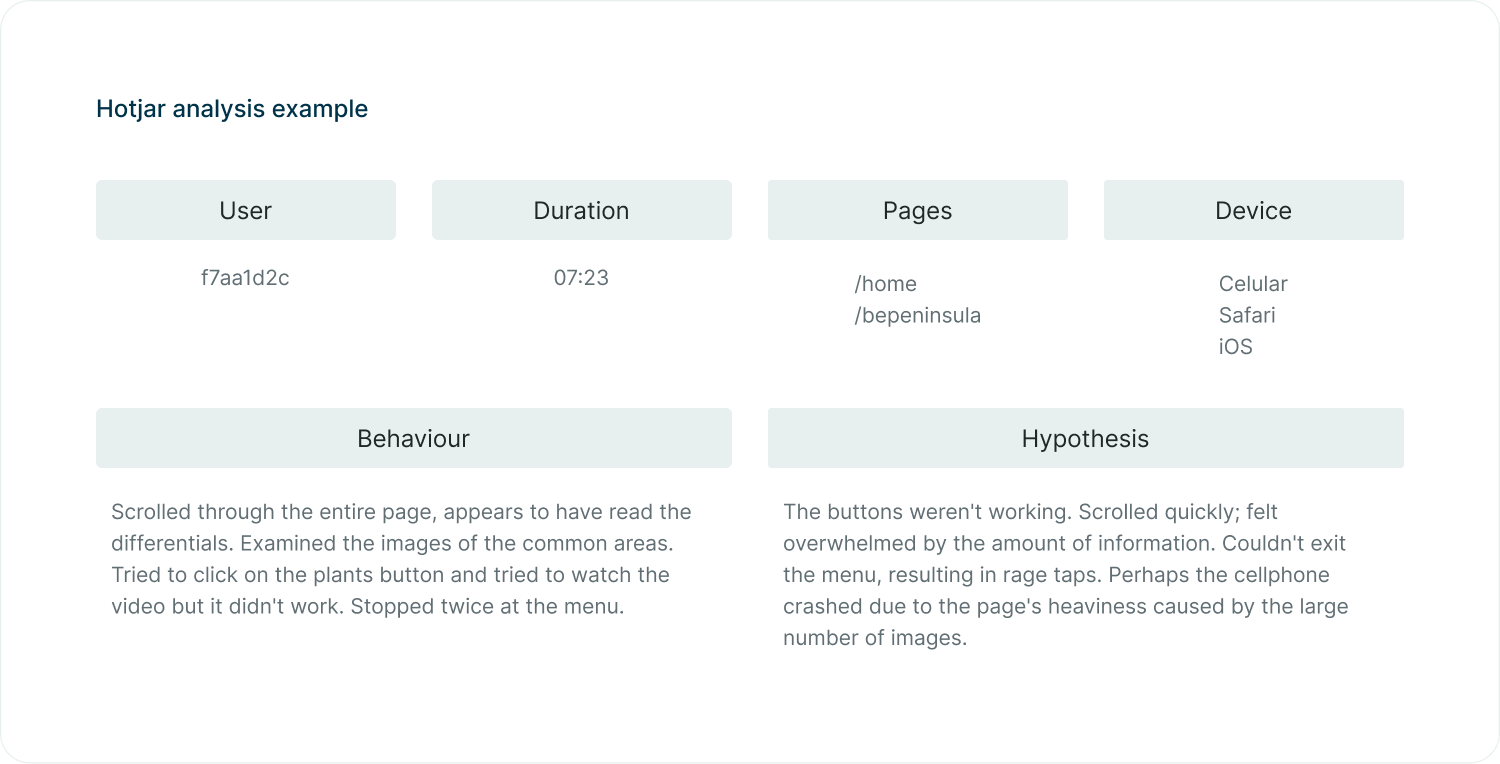Click the Safari browser label
The height and width of the screenshot is (764, 1500).
pos(1247,316)
